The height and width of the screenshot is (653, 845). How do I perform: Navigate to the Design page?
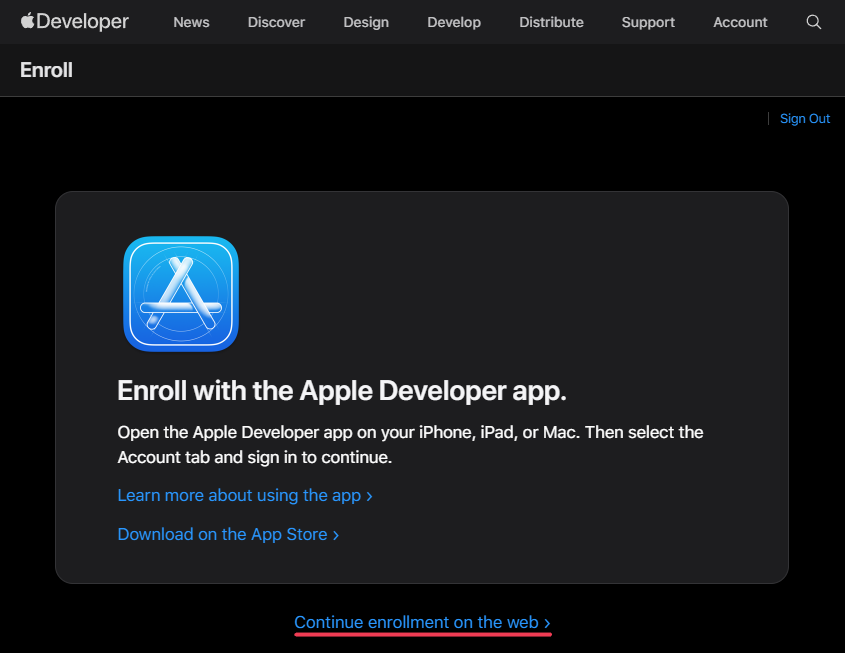pyautogui.click(x=366, y=21)
